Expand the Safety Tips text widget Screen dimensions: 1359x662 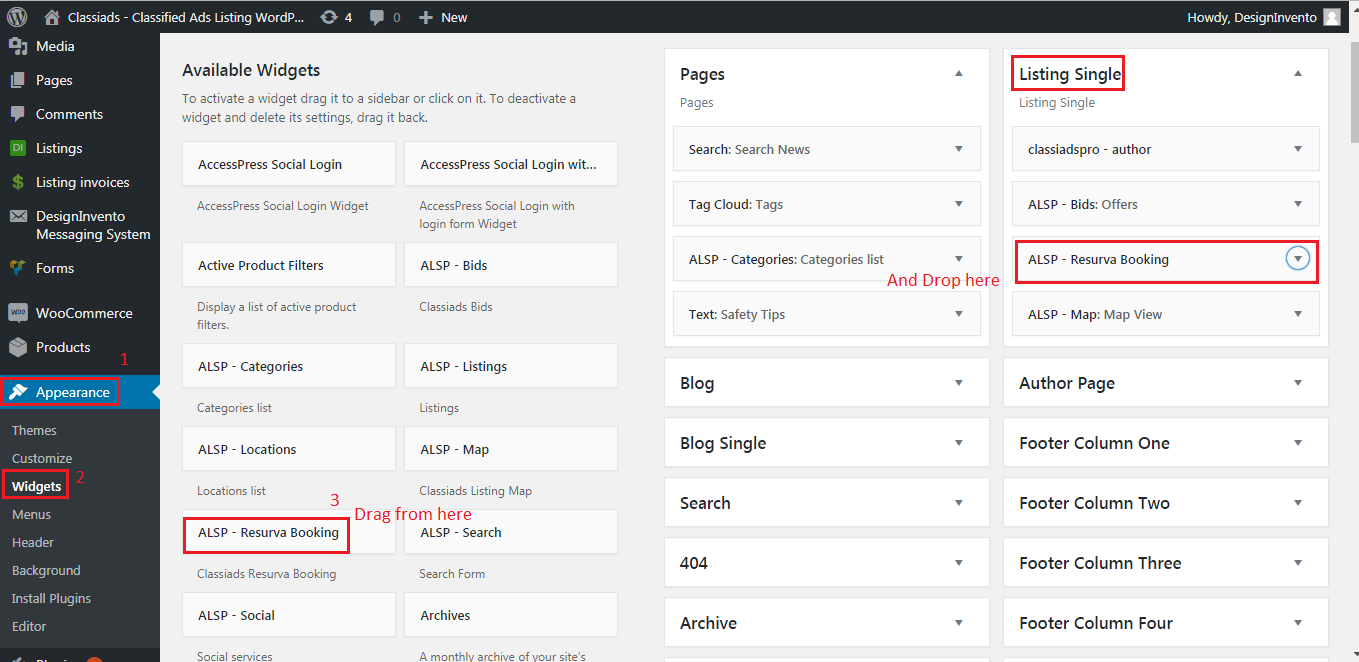pos(958,314)
